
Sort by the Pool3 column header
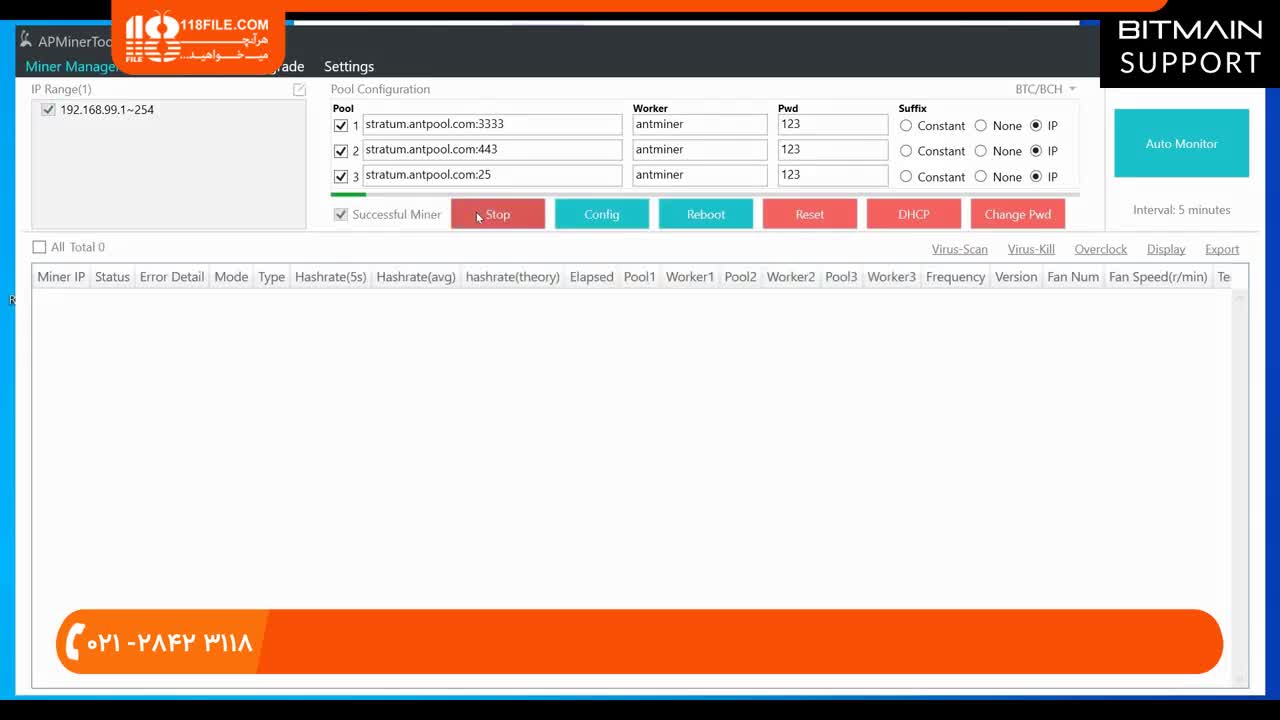pos(841,277)
